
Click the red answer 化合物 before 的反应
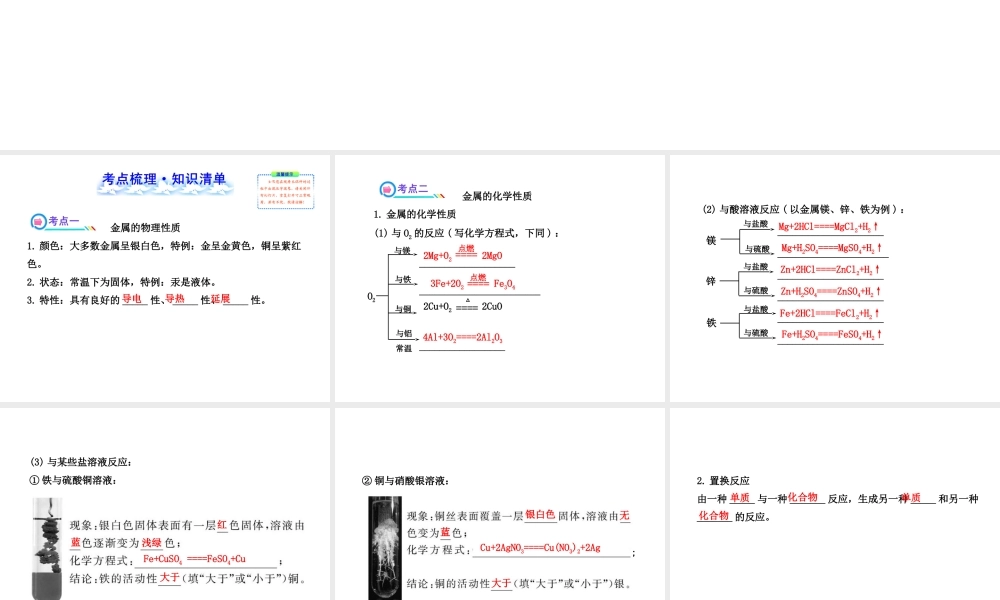coord(713,515)
